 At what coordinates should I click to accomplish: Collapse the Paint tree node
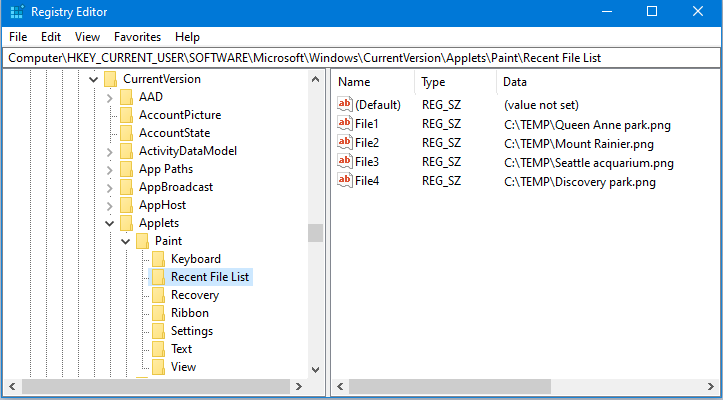pyautogui.click(x=125, y=241)
